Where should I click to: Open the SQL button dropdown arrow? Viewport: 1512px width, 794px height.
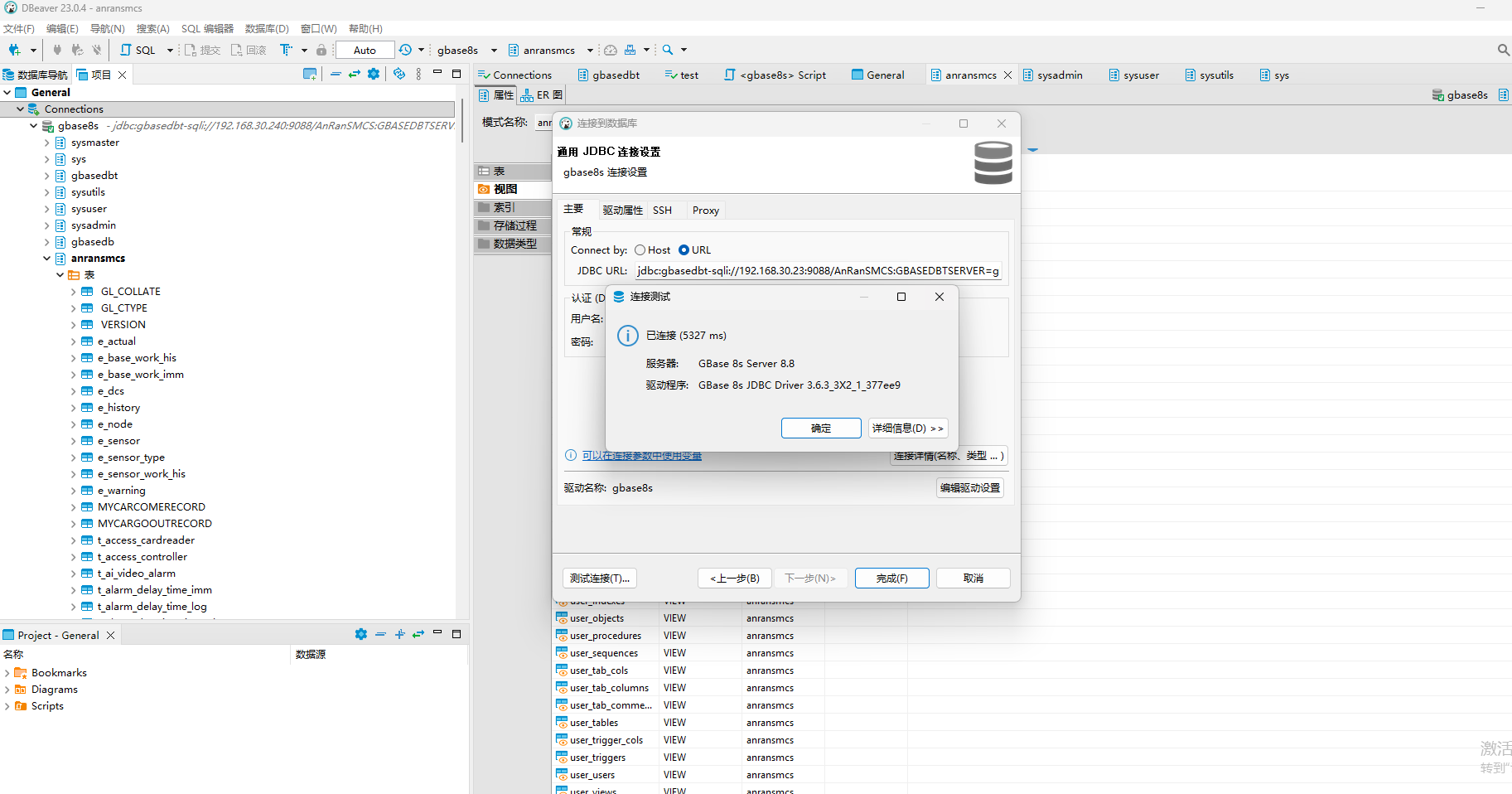click(170, 50)
